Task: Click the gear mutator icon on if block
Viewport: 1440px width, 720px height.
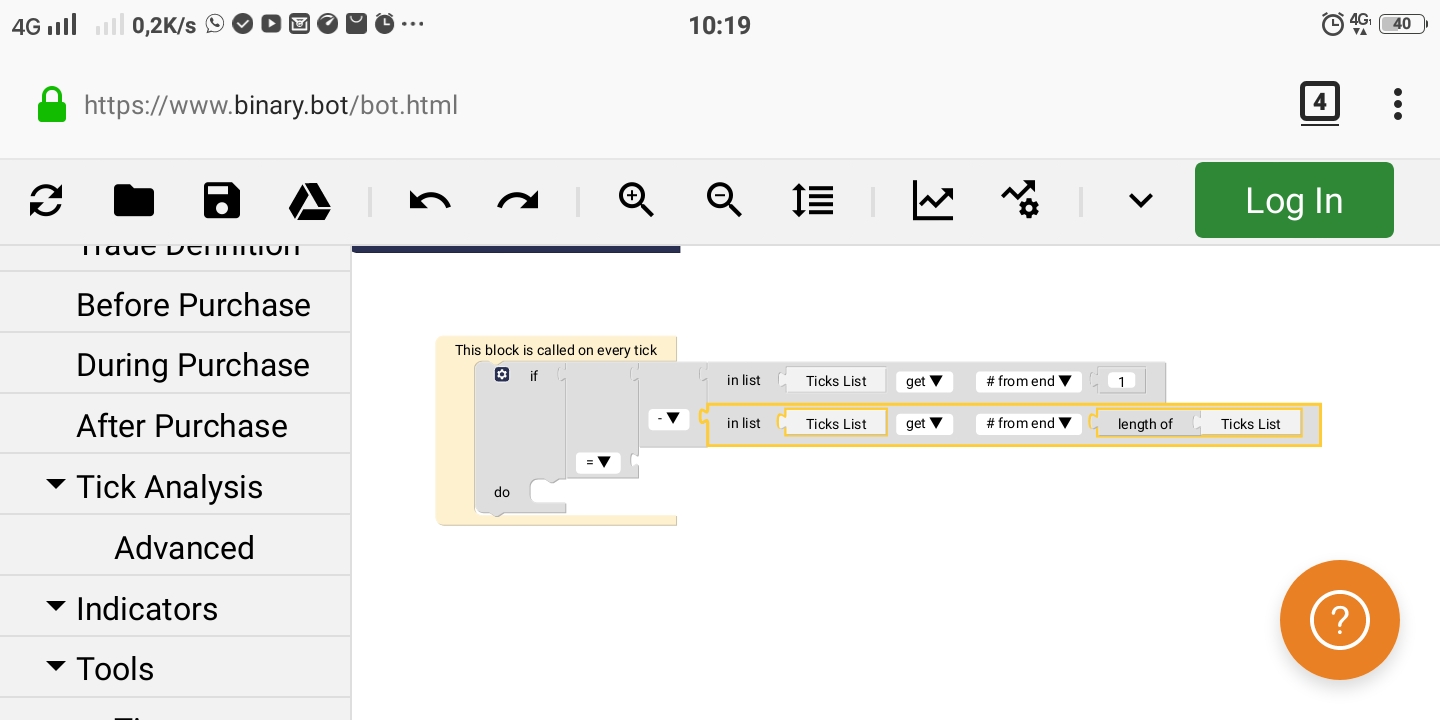Action: click(x=502, y=374)
